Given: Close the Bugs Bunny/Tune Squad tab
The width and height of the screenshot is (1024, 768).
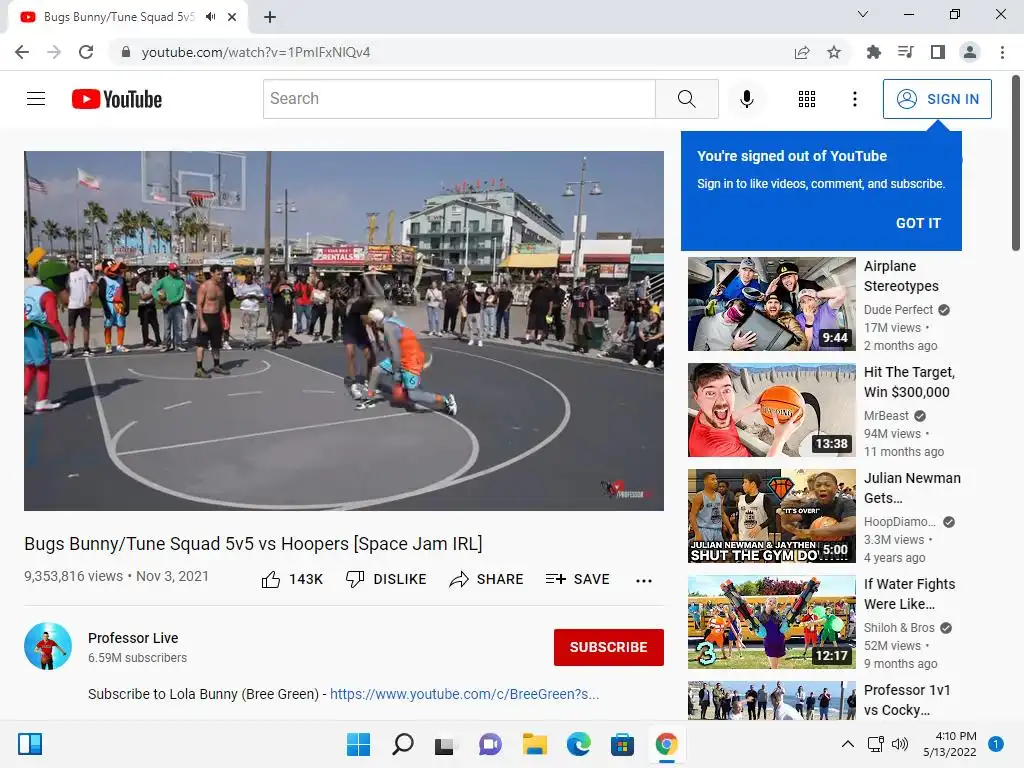Looking at the screenshot, I should click(x=232, y=17).
